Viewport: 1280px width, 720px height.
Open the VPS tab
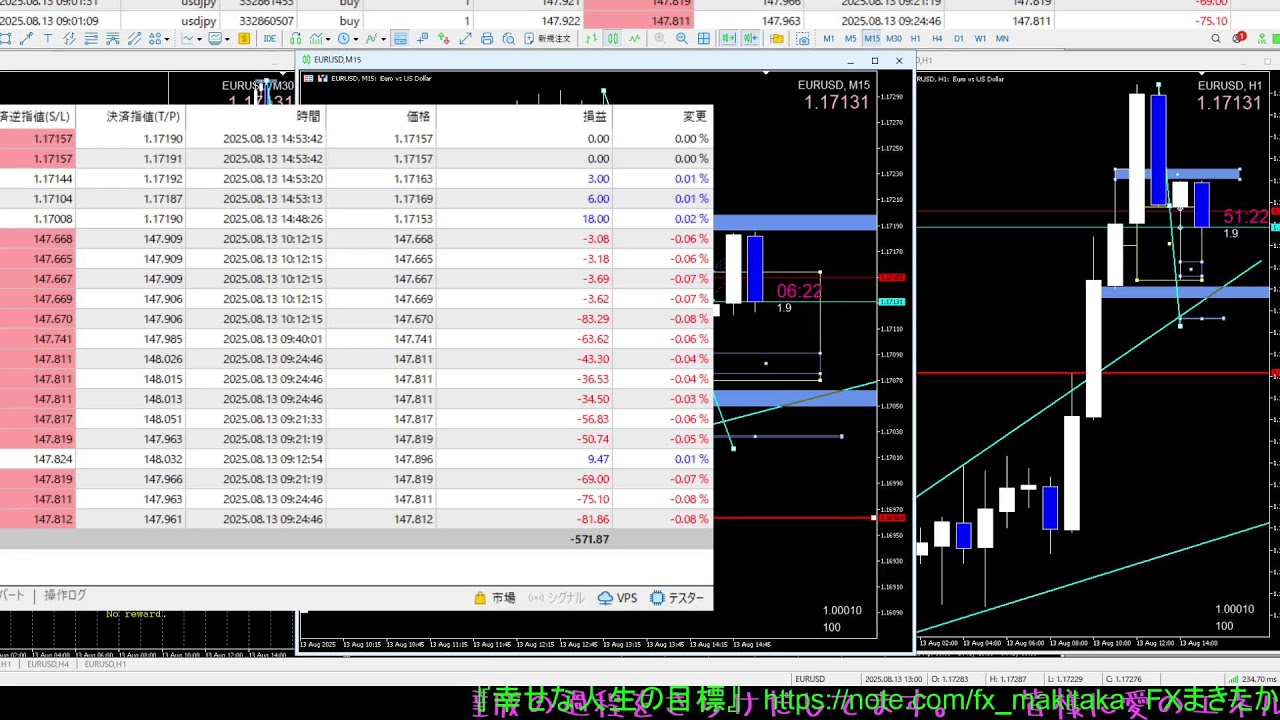(x=617, y=598)
